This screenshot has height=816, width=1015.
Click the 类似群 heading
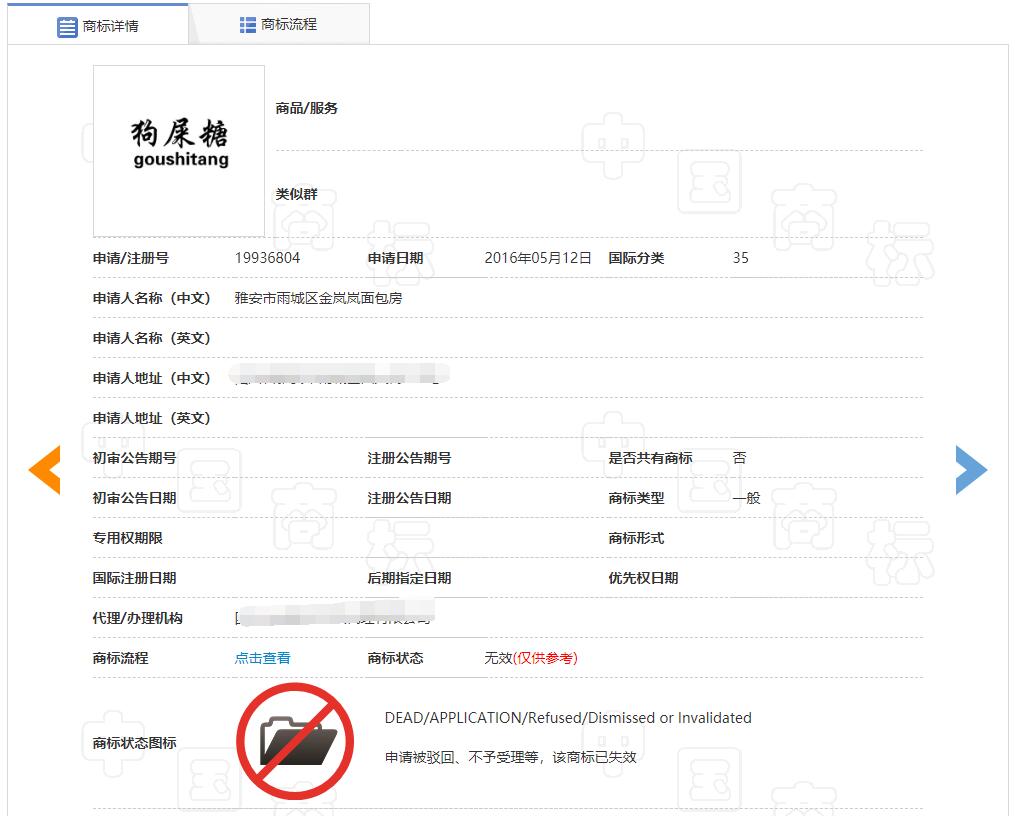point(297,194)
